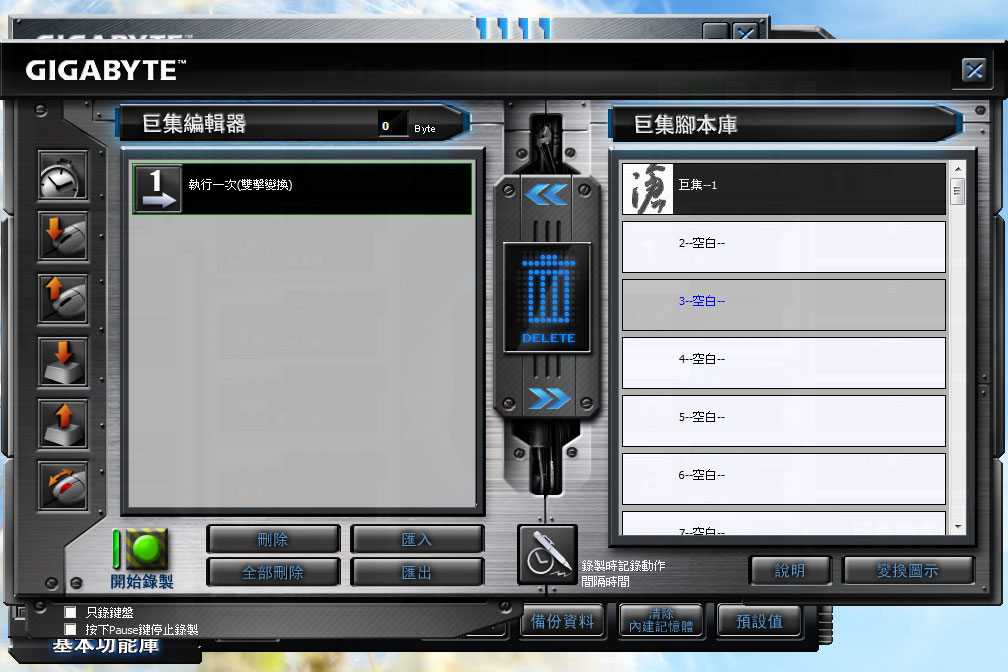This screenshot has width=1008, height=672.
Task: Click the double left arrow transfer icon
Action: pos(546,194)
